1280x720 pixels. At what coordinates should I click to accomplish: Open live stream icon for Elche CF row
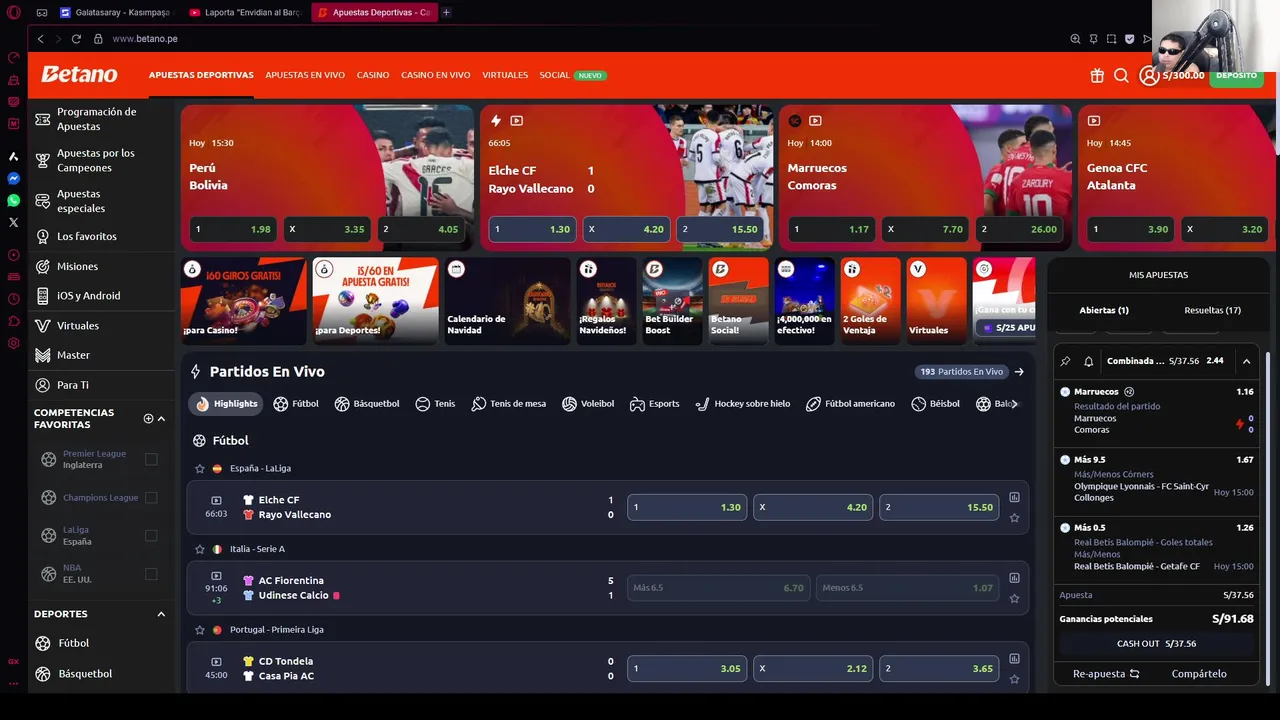216,500
